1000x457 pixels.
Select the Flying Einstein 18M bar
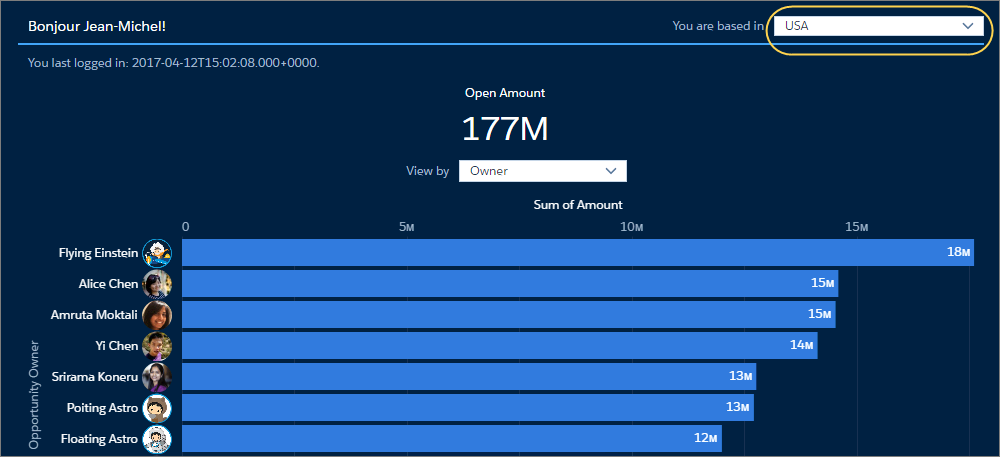pos(578,252)
